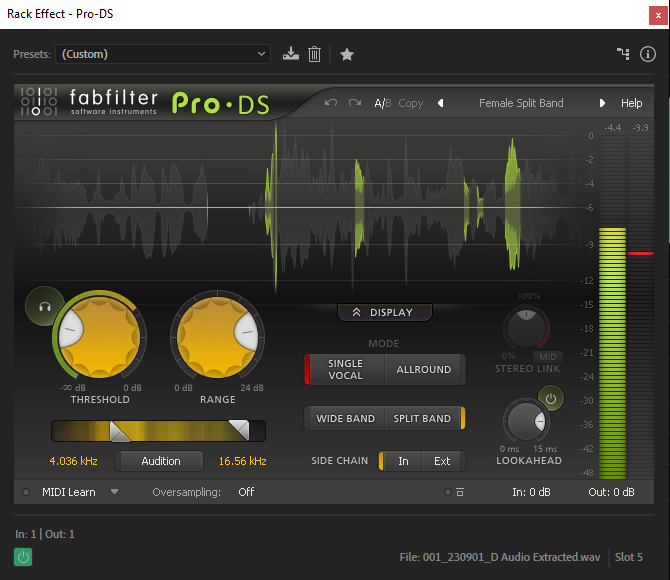Collapse the DISPLAY section
670x580 pixels.
[385, 312]
